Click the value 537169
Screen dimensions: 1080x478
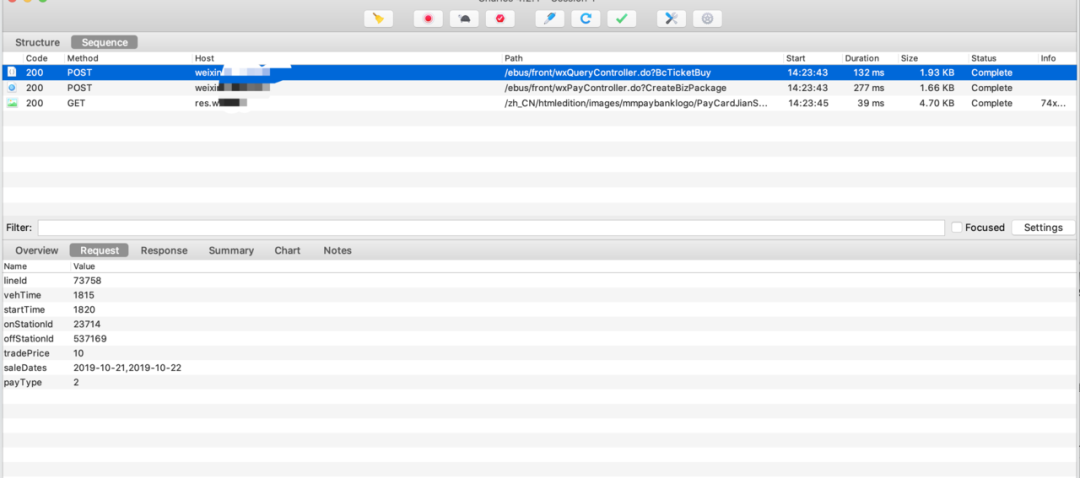click(x=90, y=338)
